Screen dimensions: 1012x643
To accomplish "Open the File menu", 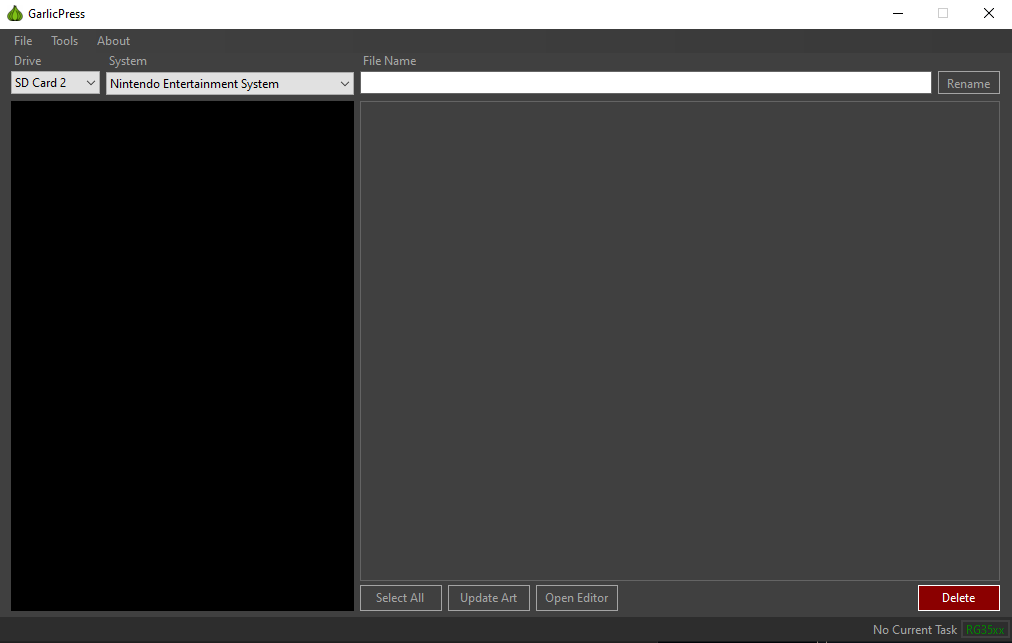I will pyautogui.click(x=22, y=40).
